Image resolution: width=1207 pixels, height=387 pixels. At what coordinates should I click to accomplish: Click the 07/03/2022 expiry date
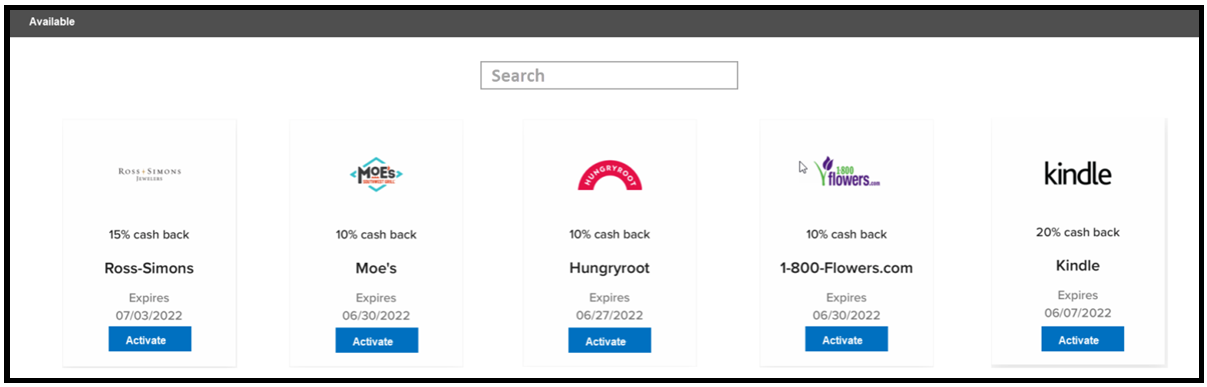pyautogui.click(x=149, y=315)
